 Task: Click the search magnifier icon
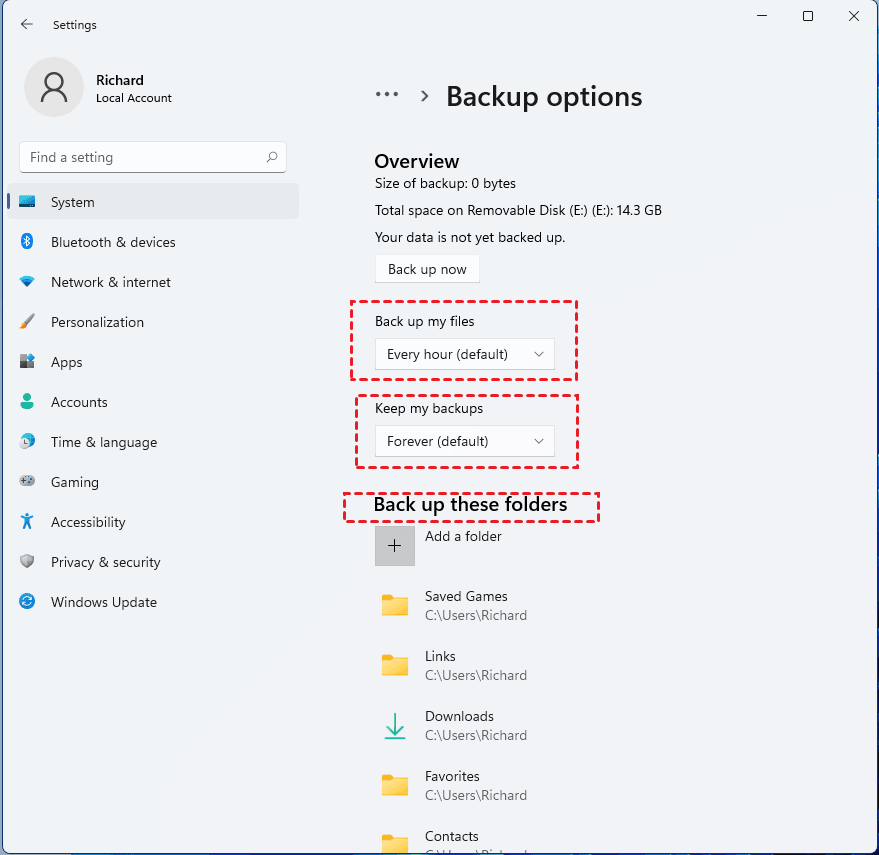[x=272, y=157]
